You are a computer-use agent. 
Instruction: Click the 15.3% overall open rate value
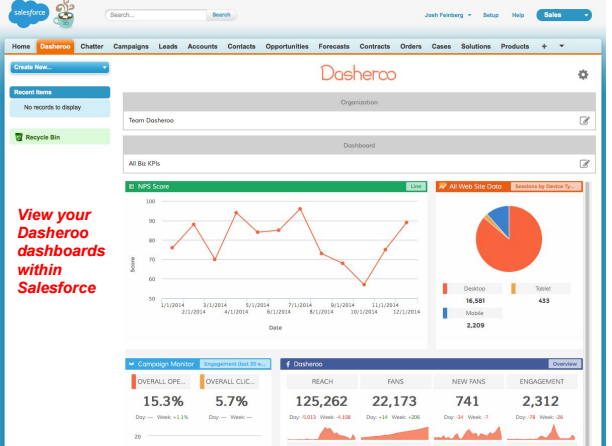click(163, 401)
